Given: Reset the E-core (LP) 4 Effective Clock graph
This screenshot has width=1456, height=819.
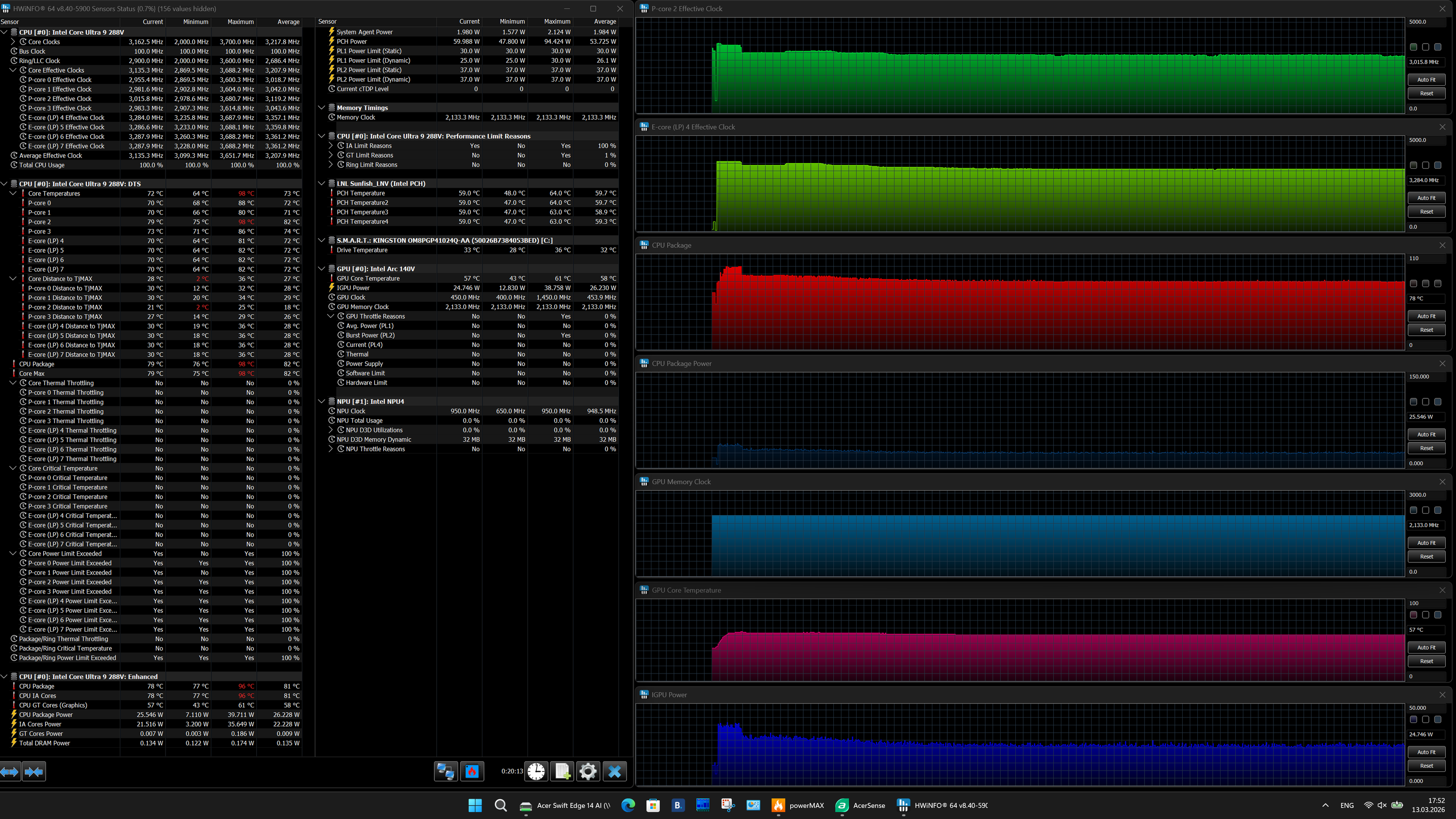Looking at the screenshot, I should point(1426,212).
